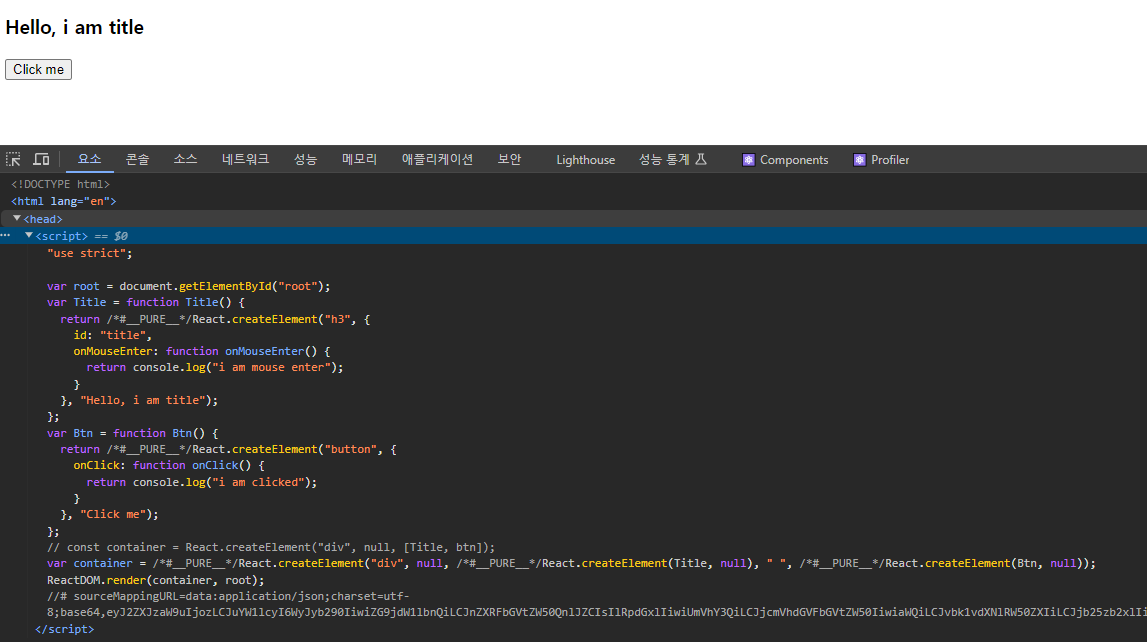Click the onClick function line

click(169, 465)
